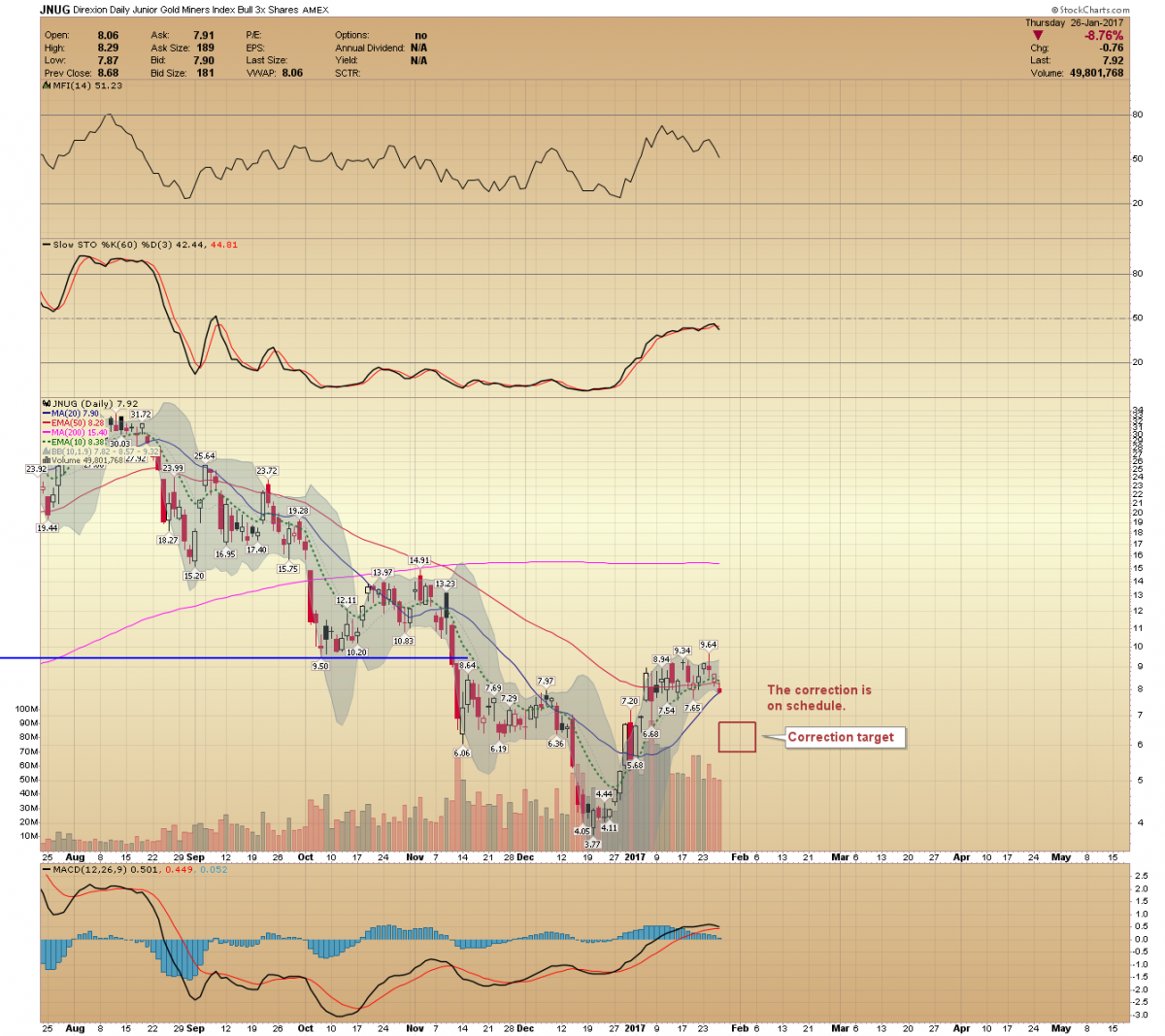Click the MACD(12,26,9) legend line marker
1165x1036 pixels.
[x=46, y=870]
